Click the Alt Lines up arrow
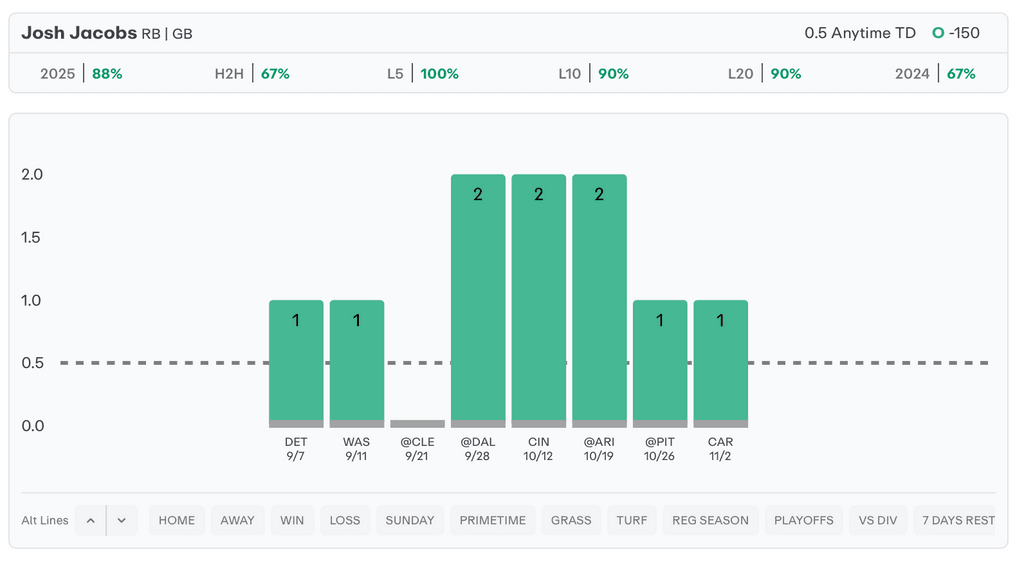Screen dimensions: 1024x565 click(x=90, y=520)
